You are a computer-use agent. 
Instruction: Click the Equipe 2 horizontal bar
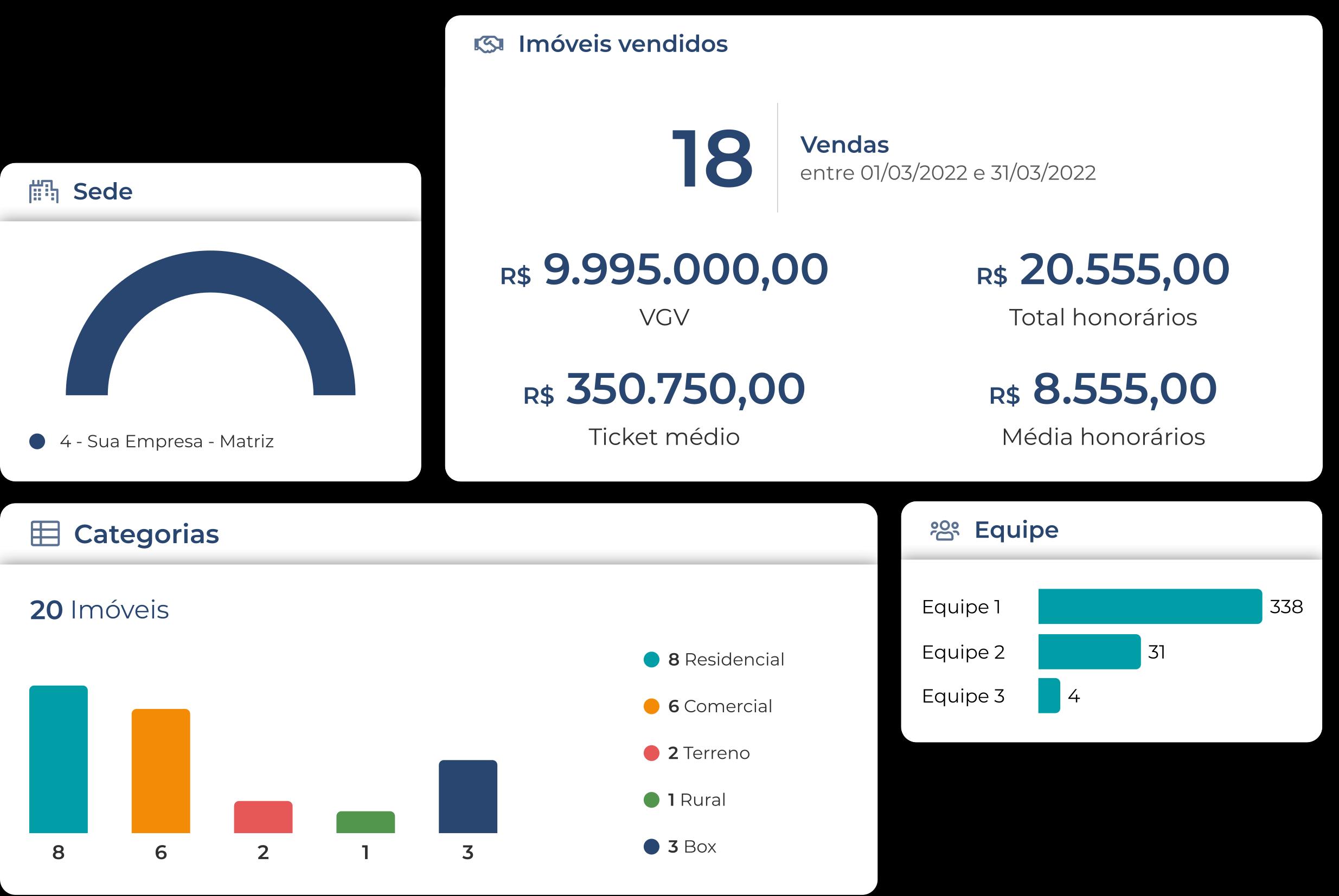coord(1089,652)
